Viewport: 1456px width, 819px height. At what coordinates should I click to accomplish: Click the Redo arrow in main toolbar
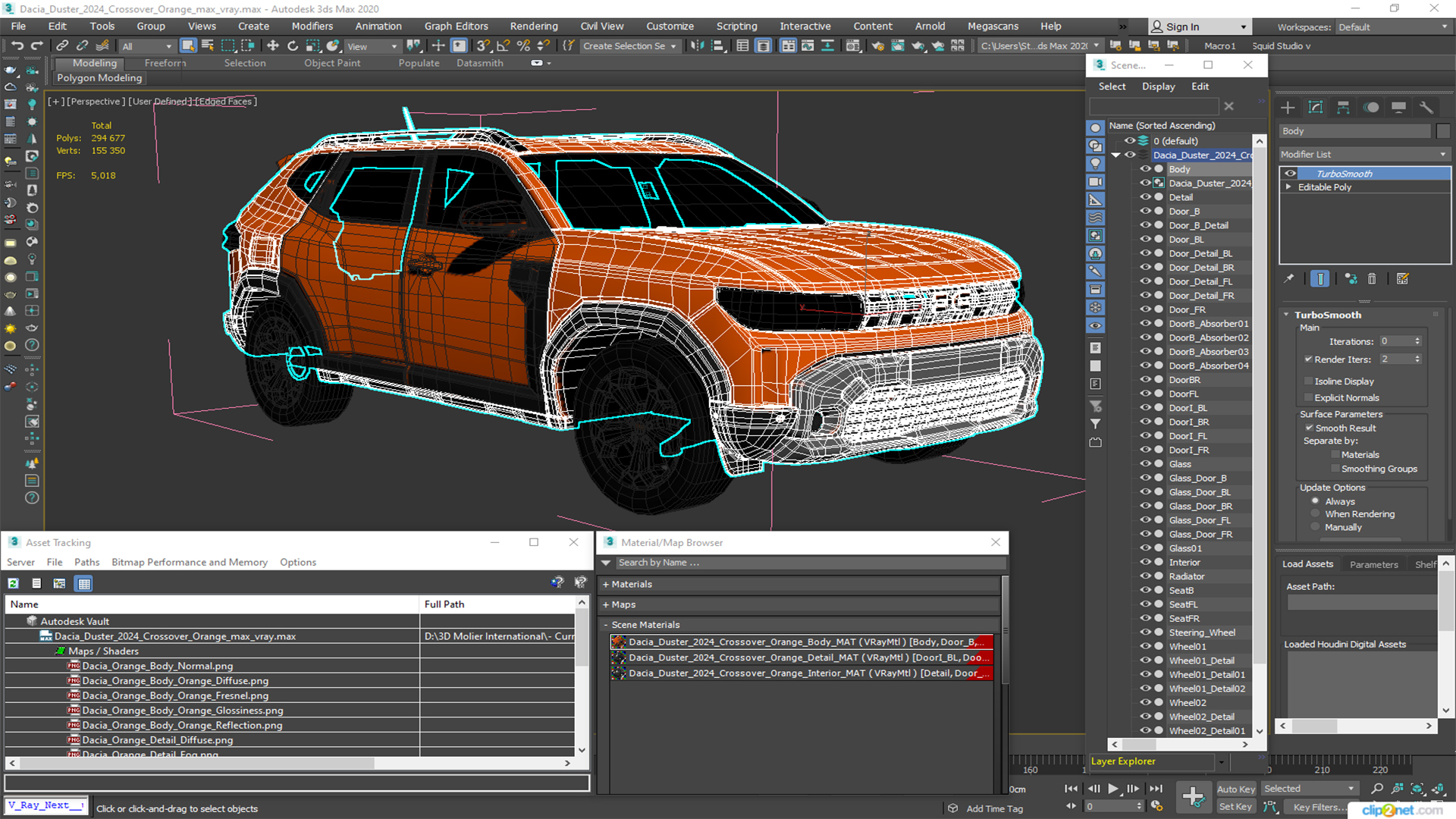[x=36, y=45]
